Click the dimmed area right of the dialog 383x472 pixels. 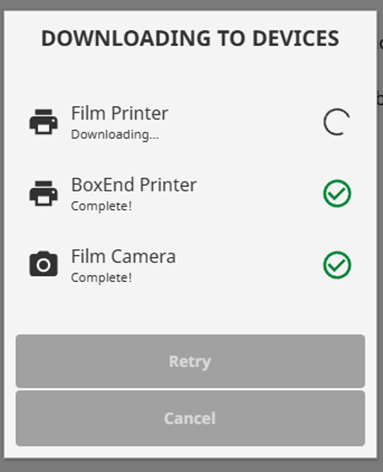[x=380, y=233]
